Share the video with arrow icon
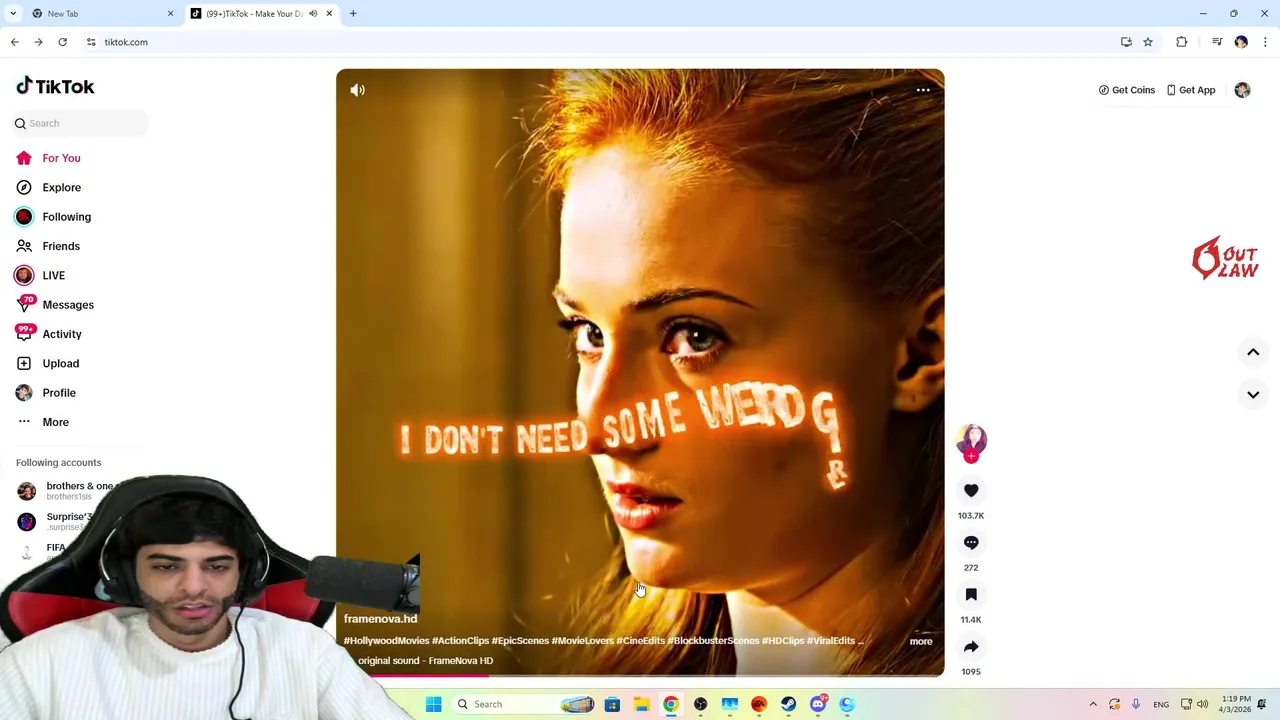 click(x=971, y=646)
